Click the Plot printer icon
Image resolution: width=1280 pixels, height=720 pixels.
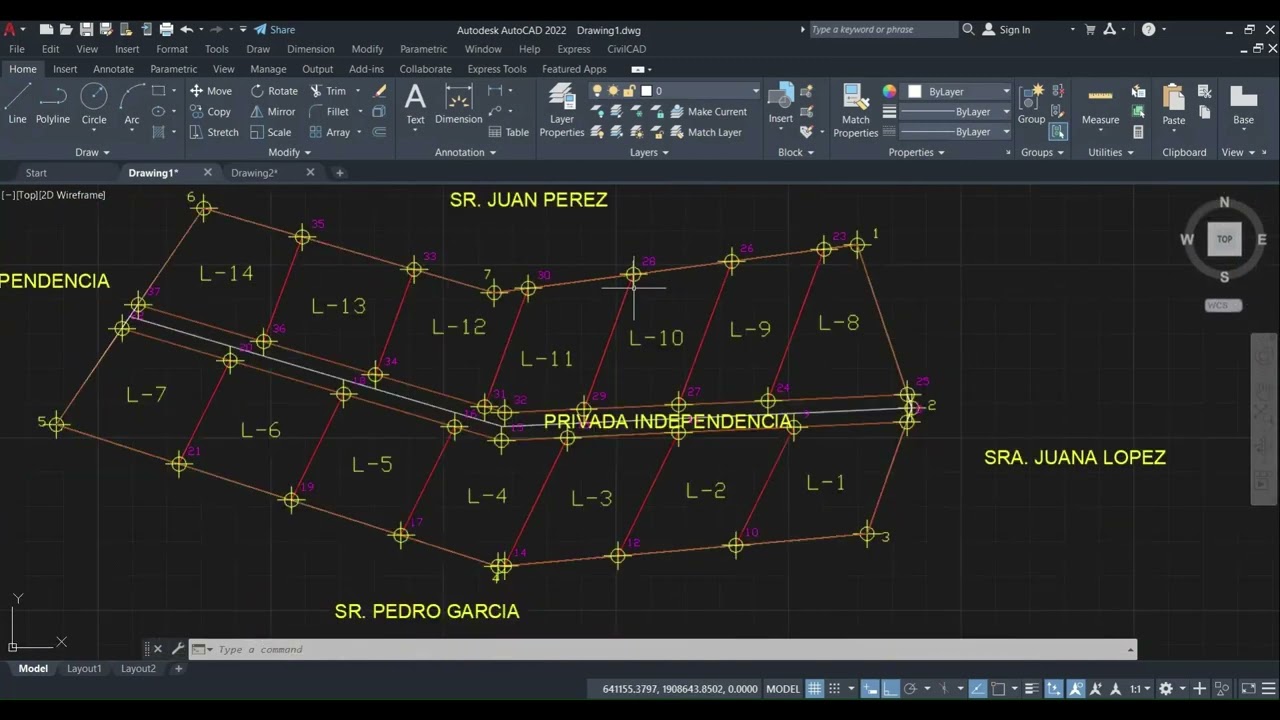tap(166, 29)
